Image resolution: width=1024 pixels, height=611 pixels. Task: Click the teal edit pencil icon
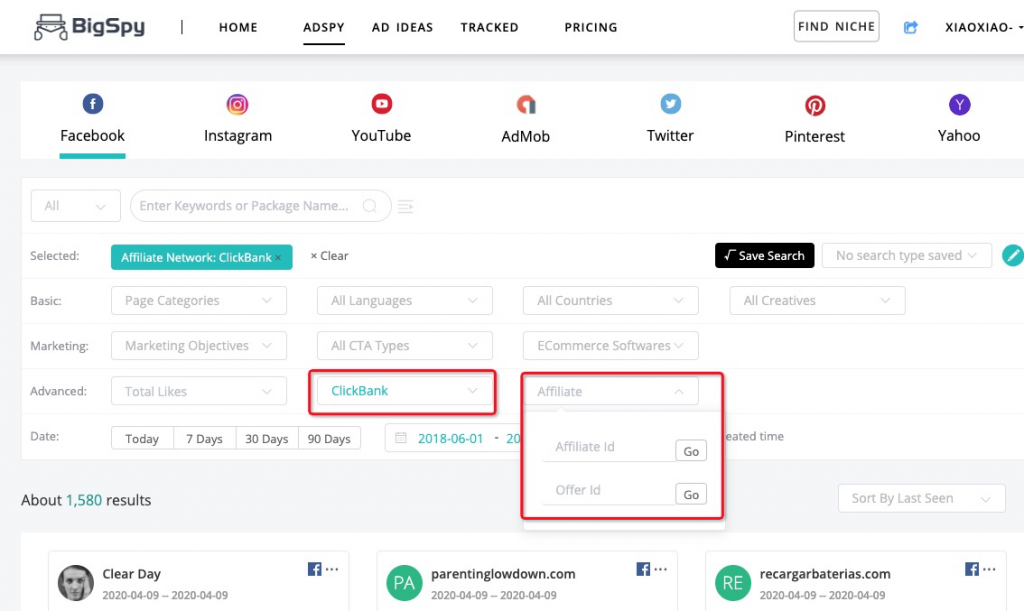tap(1013, 255)
